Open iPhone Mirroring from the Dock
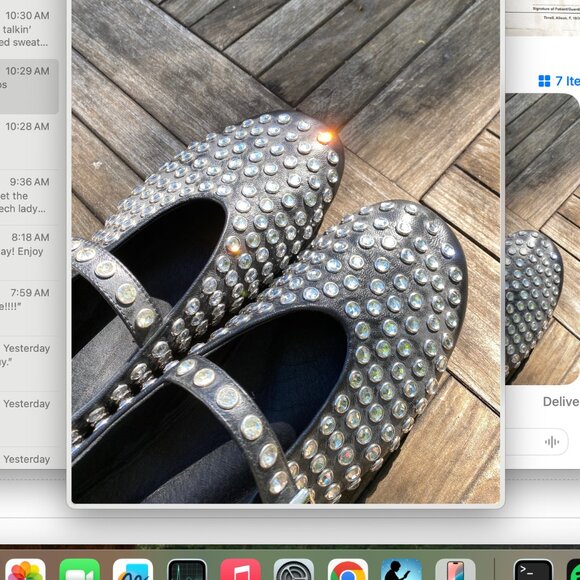Screen dimensions: 580x580 455,570
